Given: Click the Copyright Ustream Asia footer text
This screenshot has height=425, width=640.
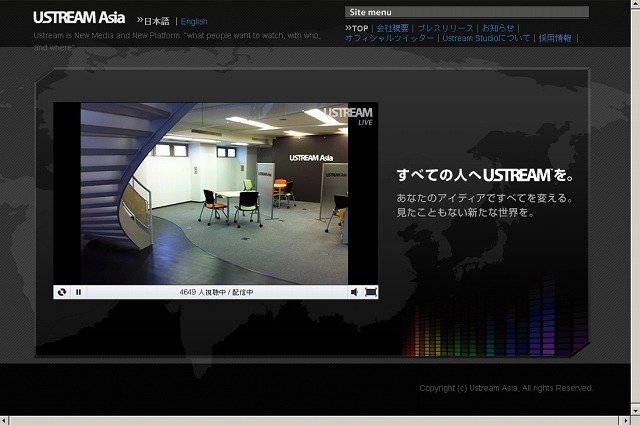Looking at the screenshot, I should point(506,388).
